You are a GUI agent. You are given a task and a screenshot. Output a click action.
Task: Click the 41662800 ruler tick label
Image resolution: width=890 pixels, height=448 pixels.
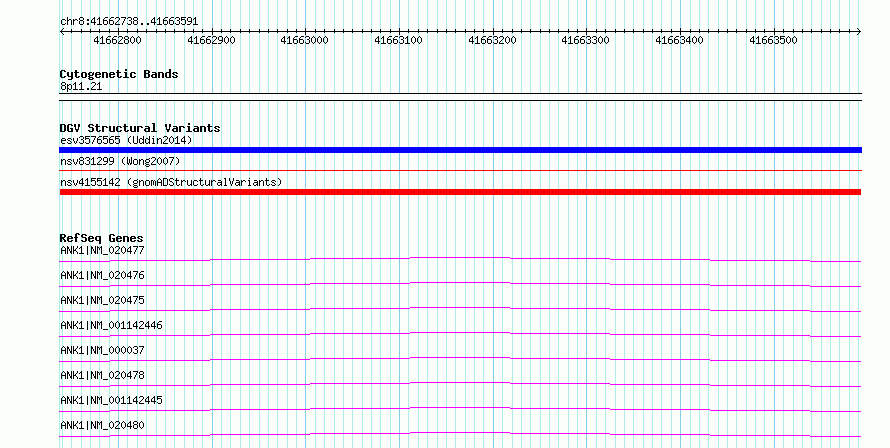click(117, 40)
